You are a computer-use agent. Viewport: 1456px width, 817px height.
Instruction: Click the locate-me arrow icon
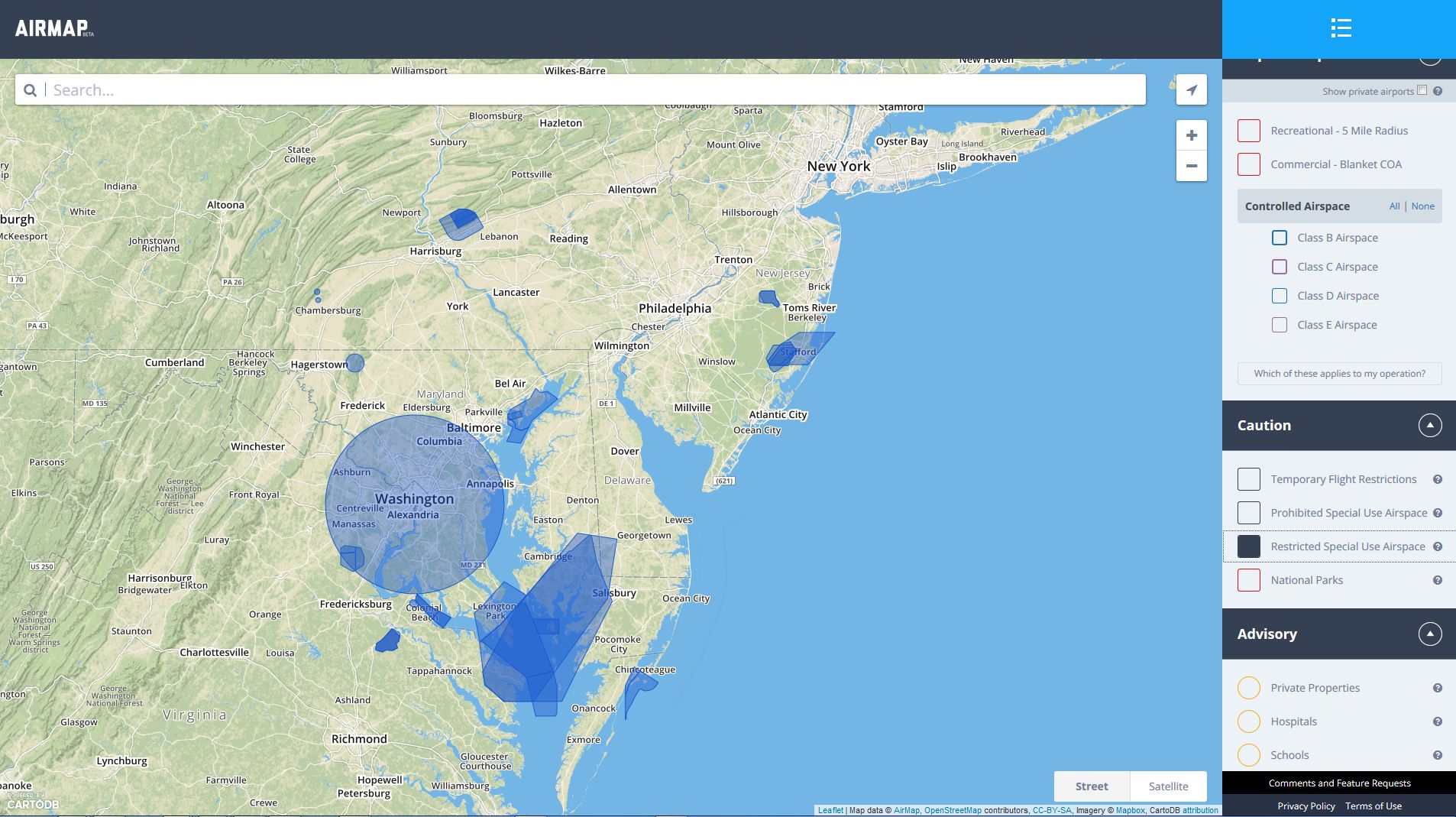1191,90
